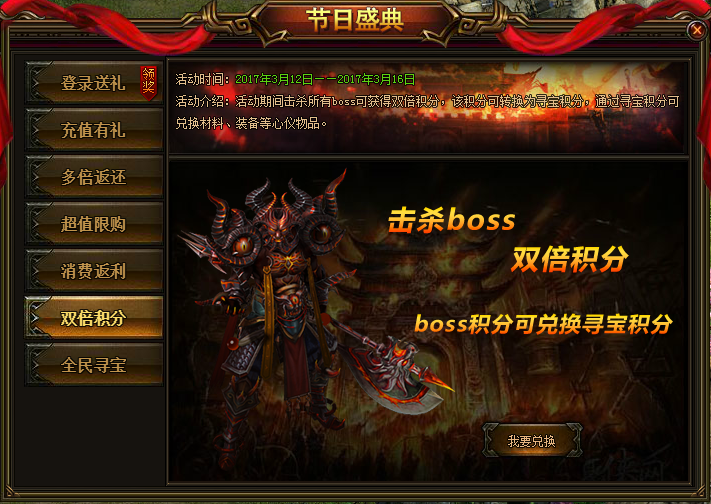Viewport: 711px width, 504px height.
Task: Click the 活动介绍 description text
Action: coord(427,112)
